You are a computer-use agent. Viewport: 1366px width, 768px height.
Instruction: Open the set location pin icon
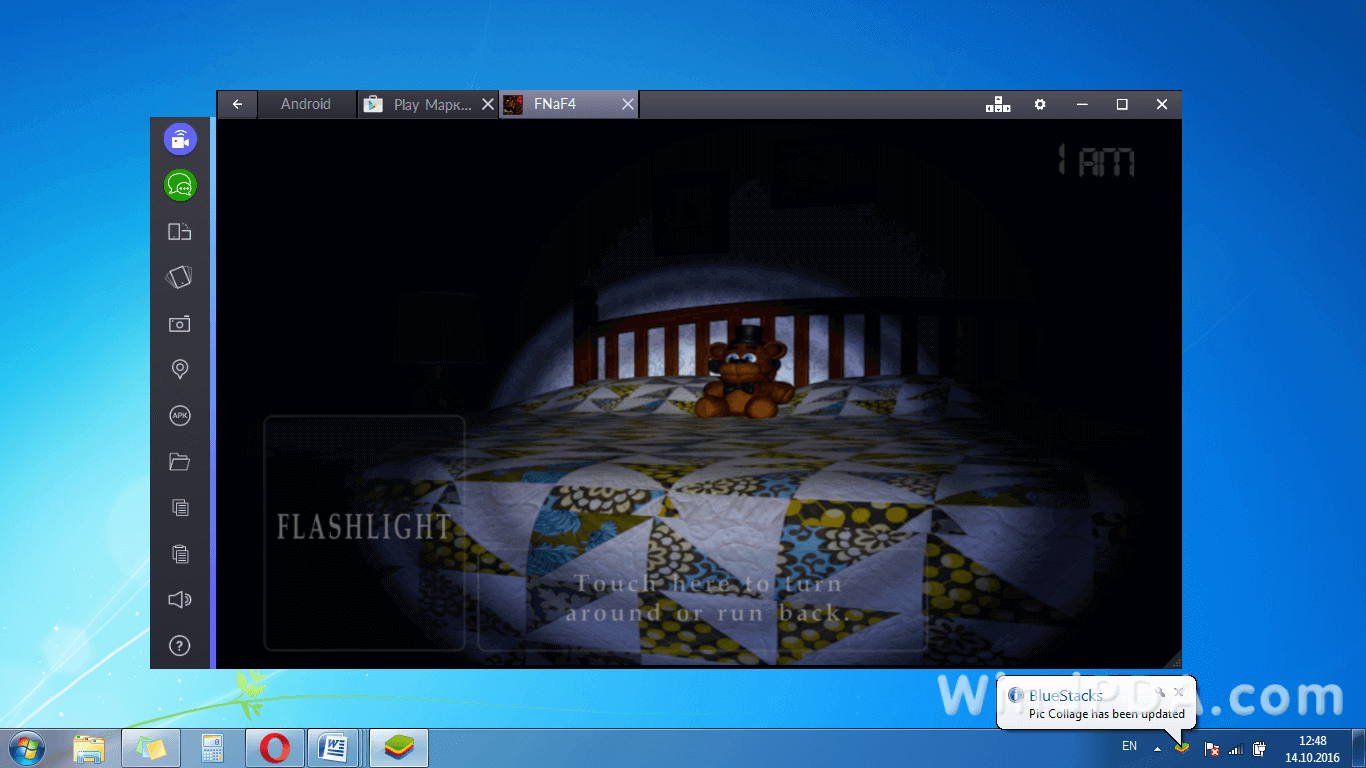[x=180, y=370]
